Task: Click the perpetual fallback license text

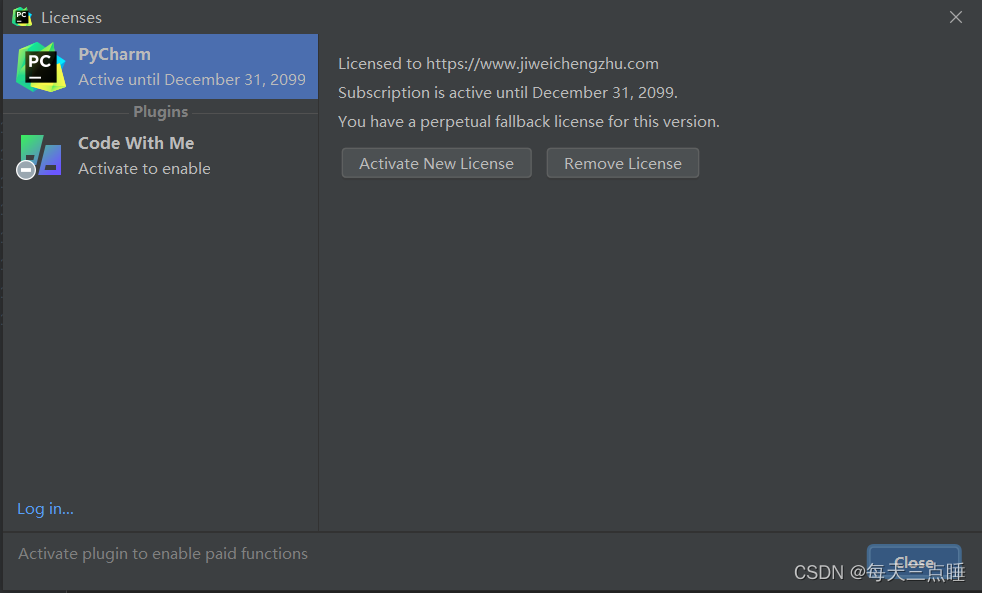Action: [529, 121]
